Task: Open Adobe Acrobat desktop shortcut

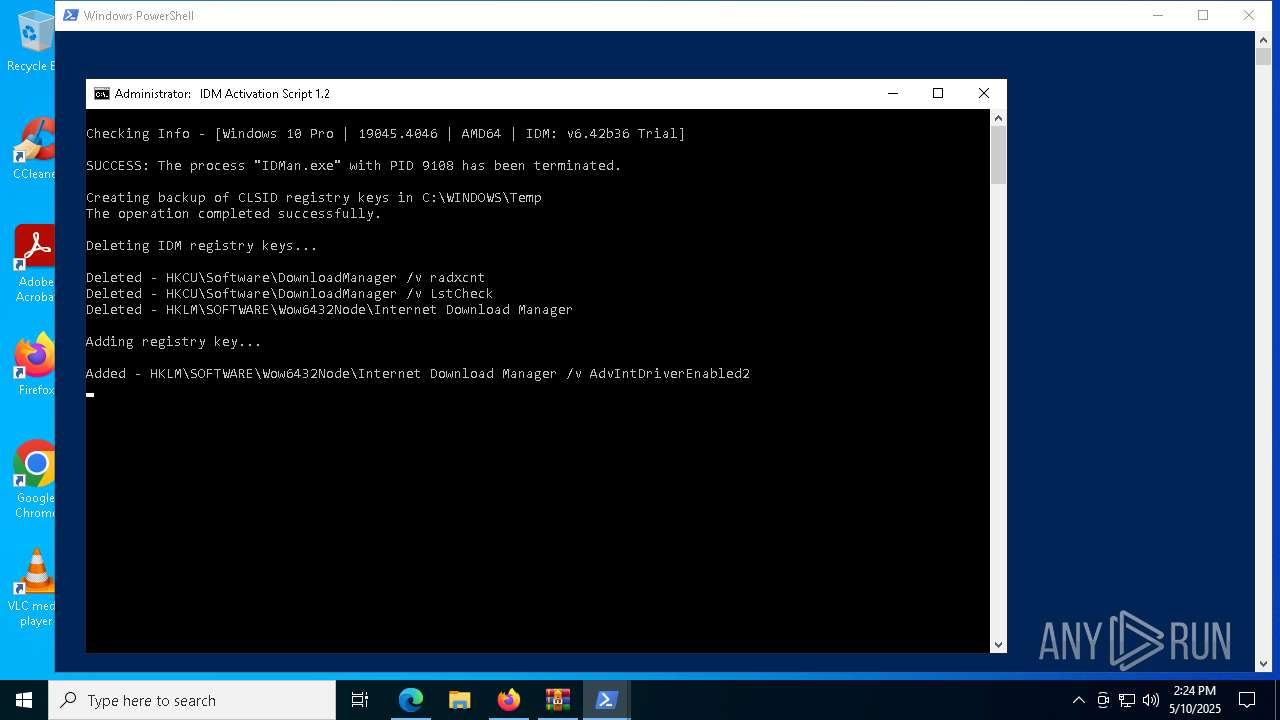Action: pos(34,264)
